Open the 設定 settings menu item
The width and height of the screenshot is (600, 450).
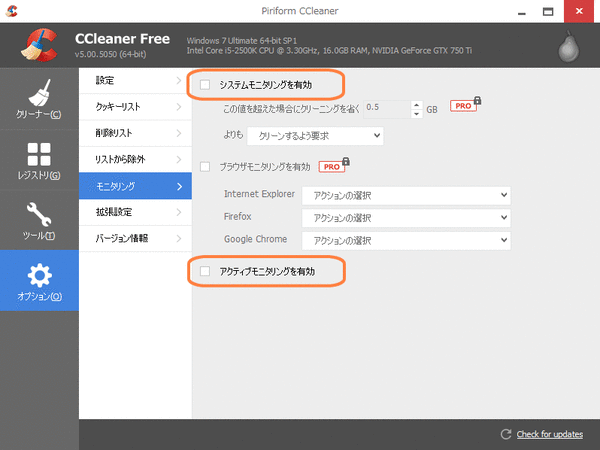tap(135, 81)
